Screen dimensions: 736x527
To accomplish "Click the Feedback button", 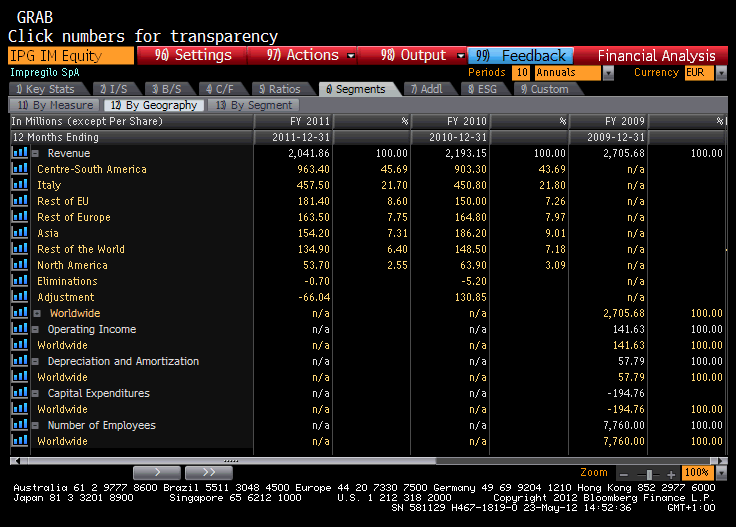I will coord(521,56).
